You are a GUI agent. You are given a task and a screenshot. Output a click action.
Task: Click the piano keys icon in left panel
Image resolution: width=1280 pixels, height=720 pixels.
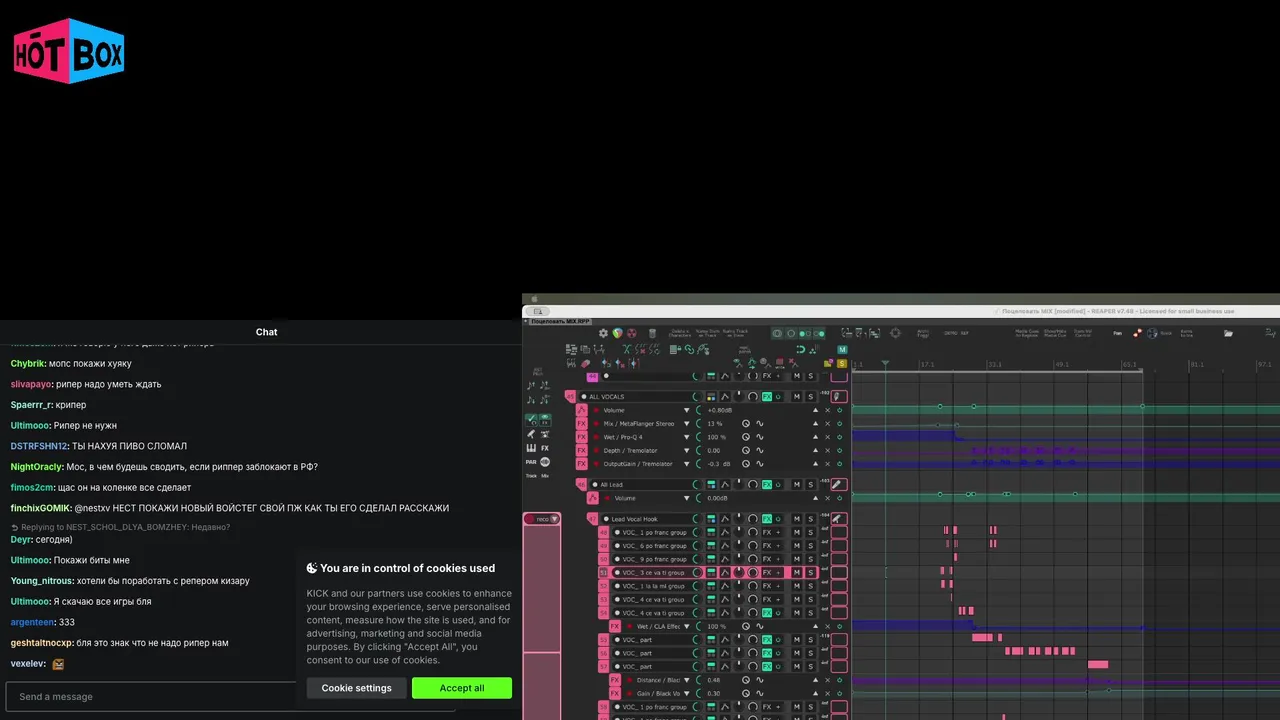pos(531,448)
